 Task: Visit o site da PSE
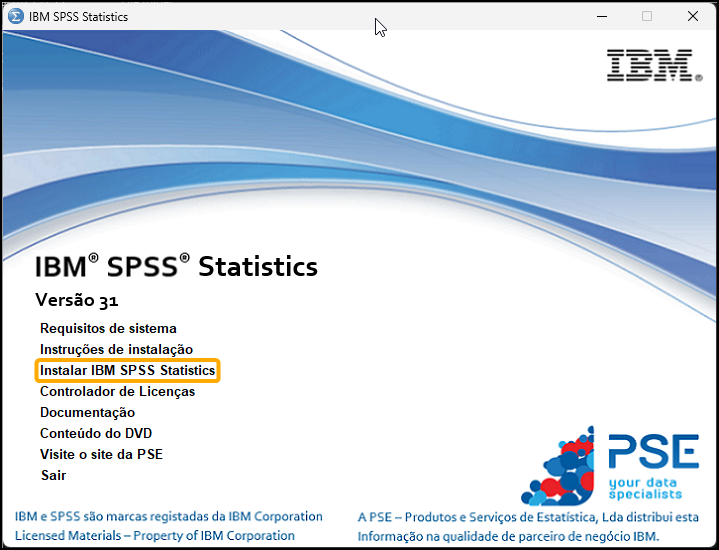pyautogui.click(x=101, y=455)
